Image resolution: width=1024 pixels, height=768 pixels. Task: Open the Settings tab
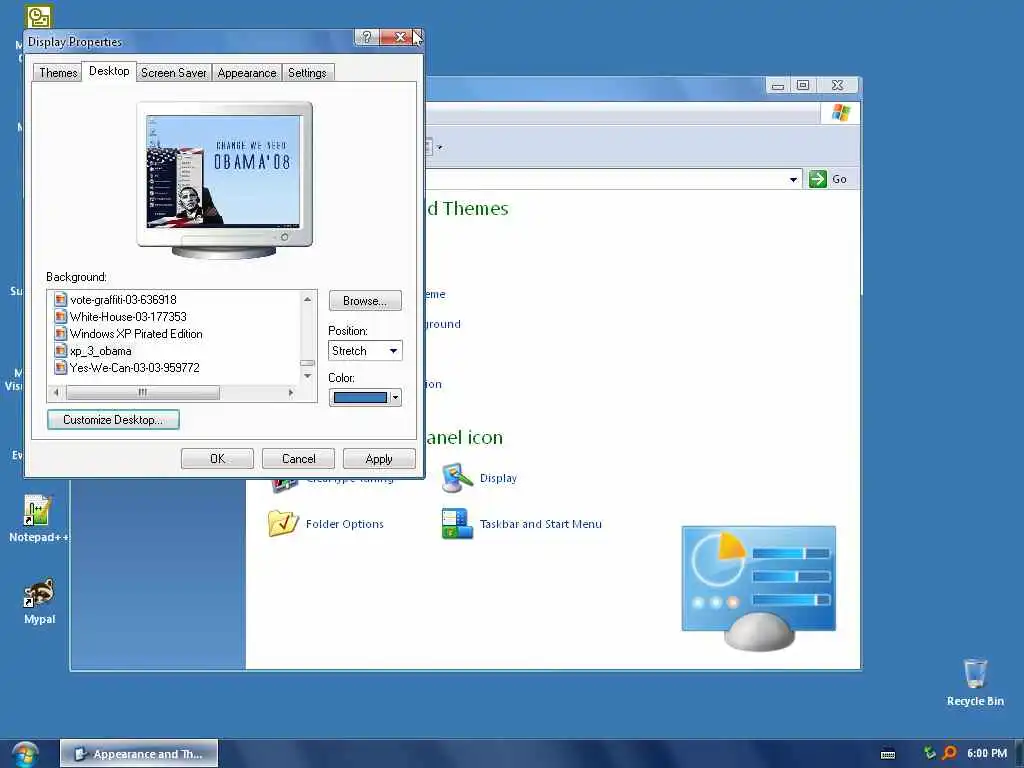[307, 72]
